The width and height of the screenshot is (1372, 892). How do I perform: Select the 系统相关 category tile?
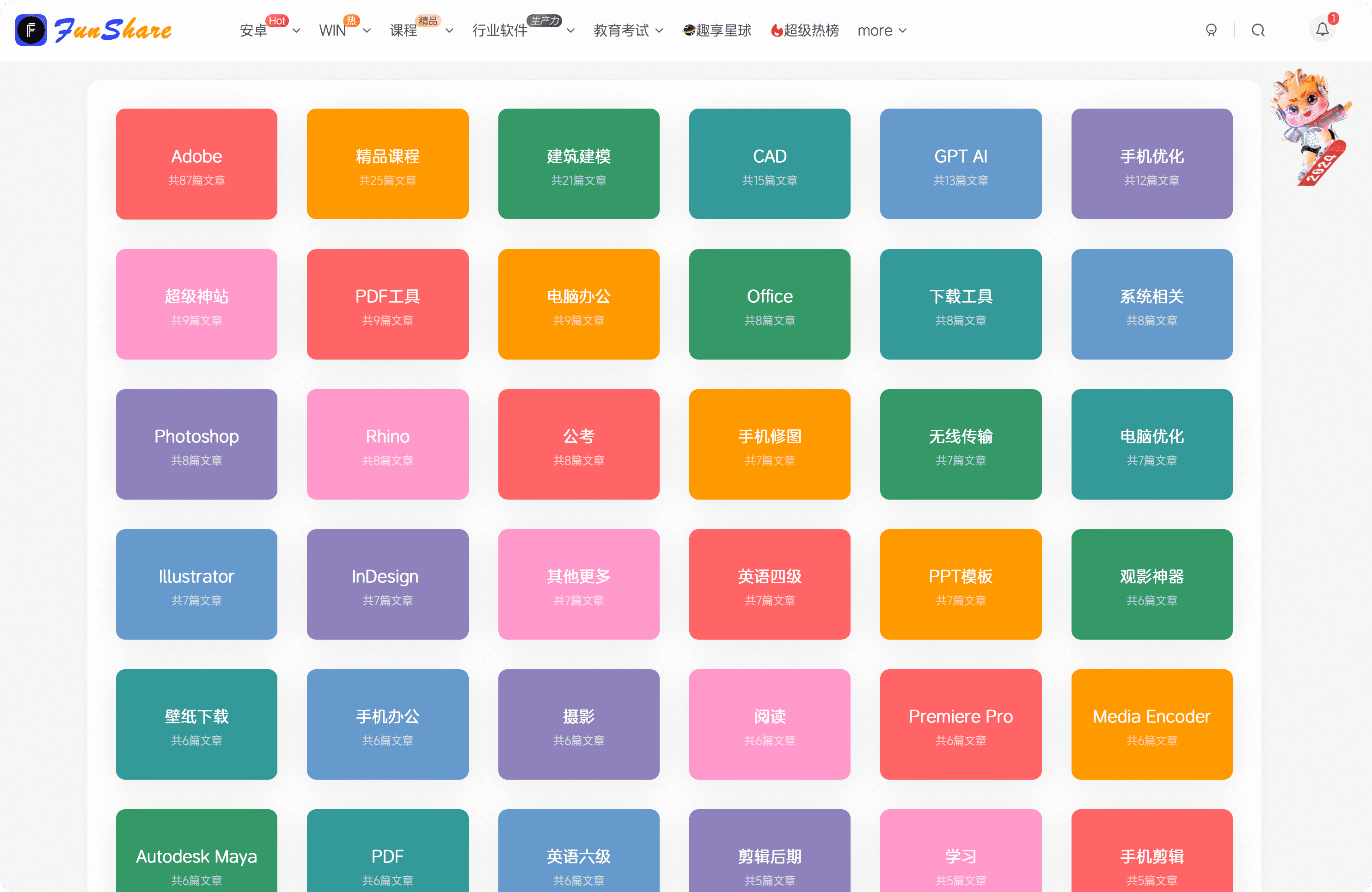point(1152,304)
